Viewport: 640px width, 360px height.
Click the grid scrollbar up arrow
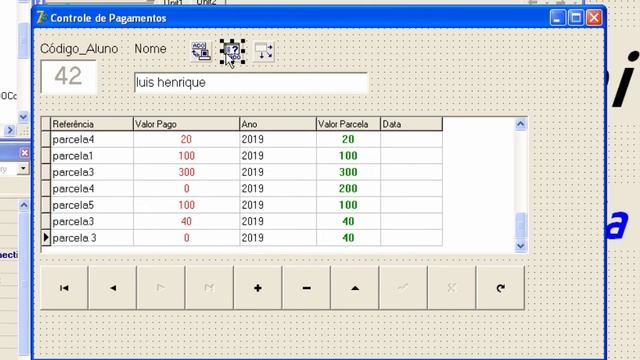(x=520, y=124)
